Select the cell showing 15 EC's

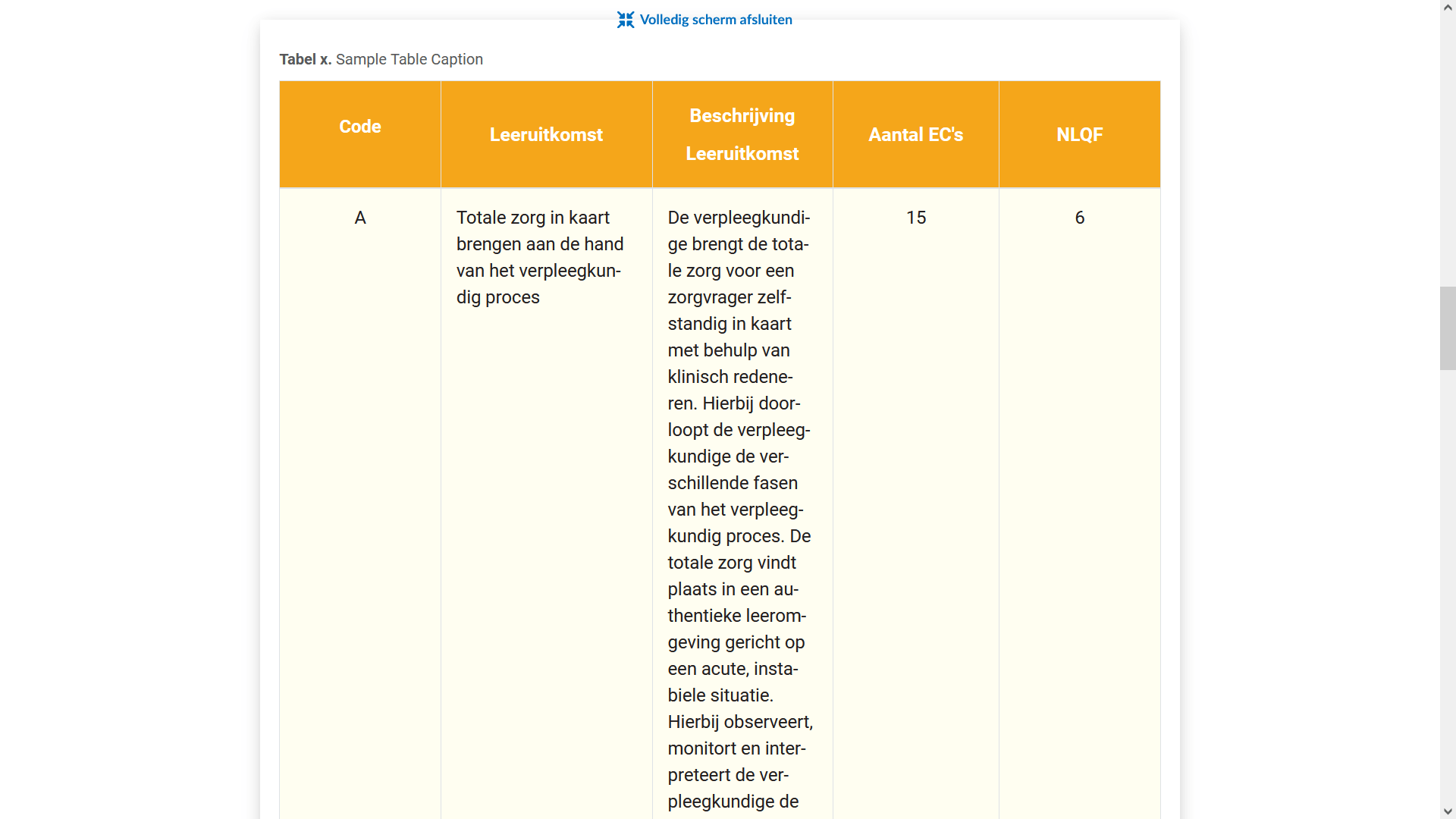pyautogui.click(x=915, y=218)
